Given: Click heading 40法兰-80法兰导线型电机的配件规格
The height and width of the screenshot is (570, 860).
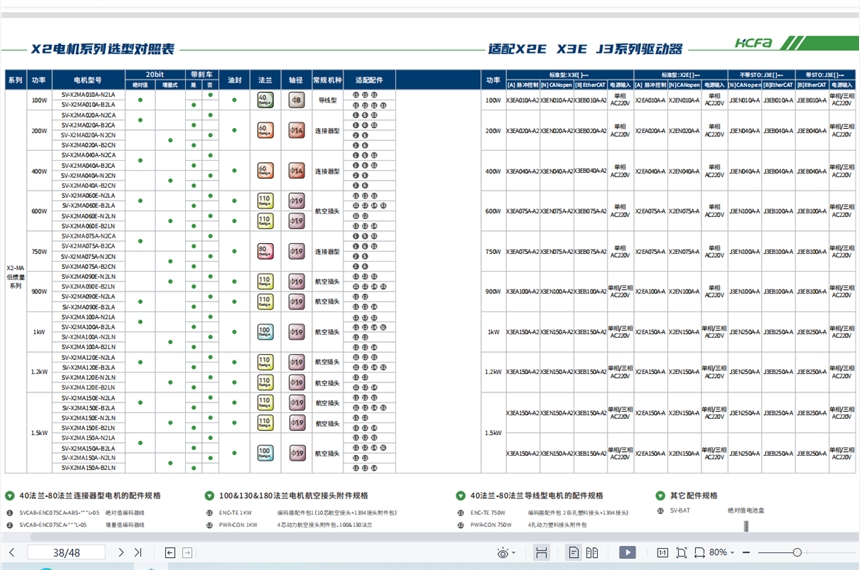Looking at the screenshot, I should coord(536,495).
